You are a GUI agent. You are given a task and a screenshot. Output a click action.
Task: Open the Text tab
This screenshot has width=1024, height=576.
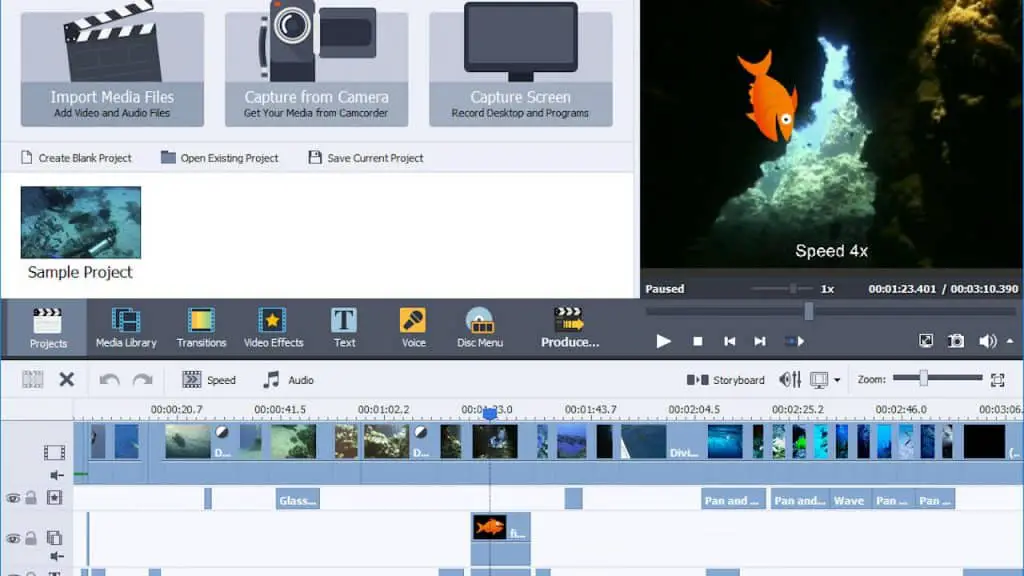344,328
